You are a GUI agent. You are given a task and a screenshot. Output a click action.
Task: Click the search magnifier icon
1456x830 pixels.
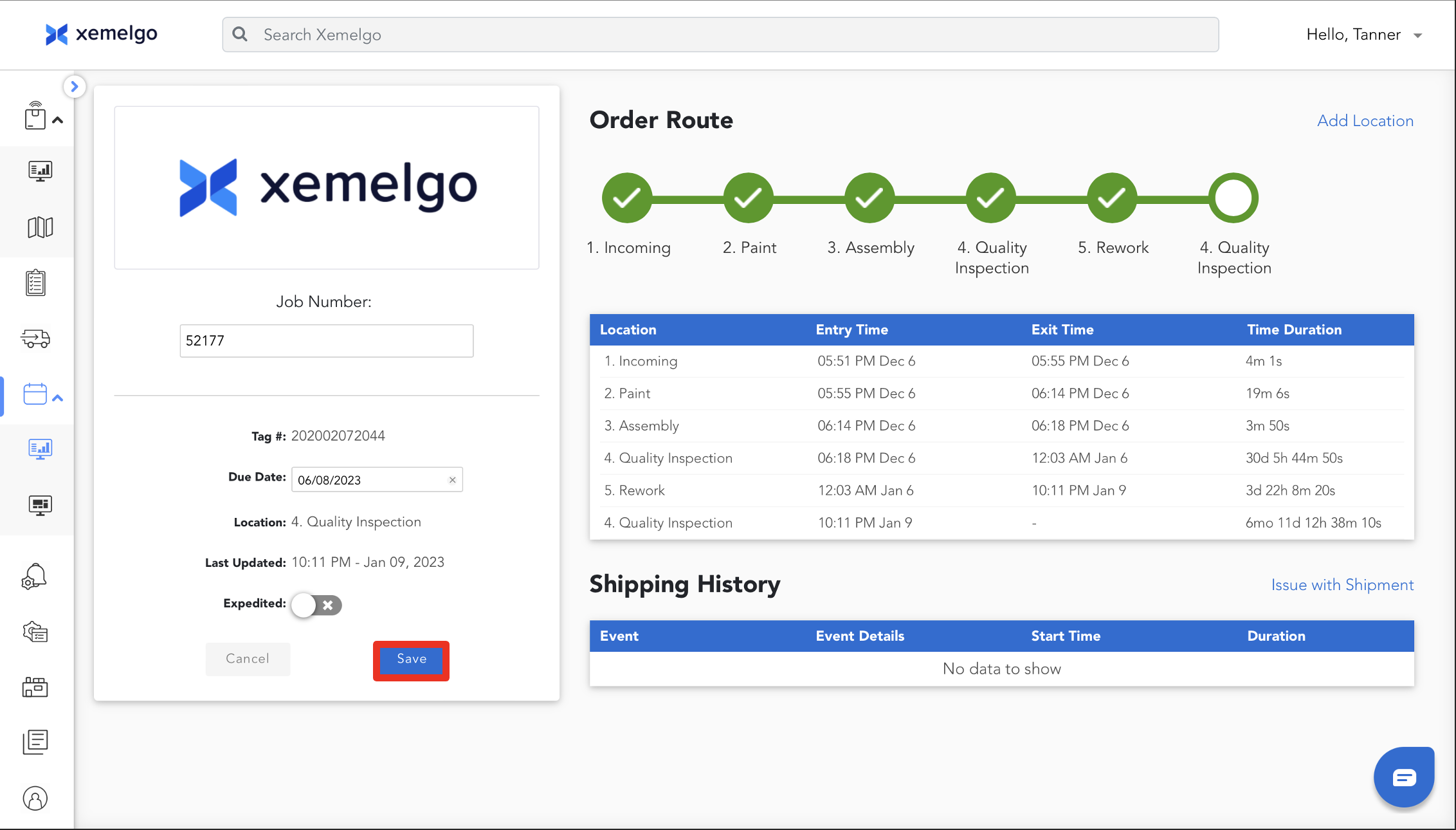click(241, 35)
